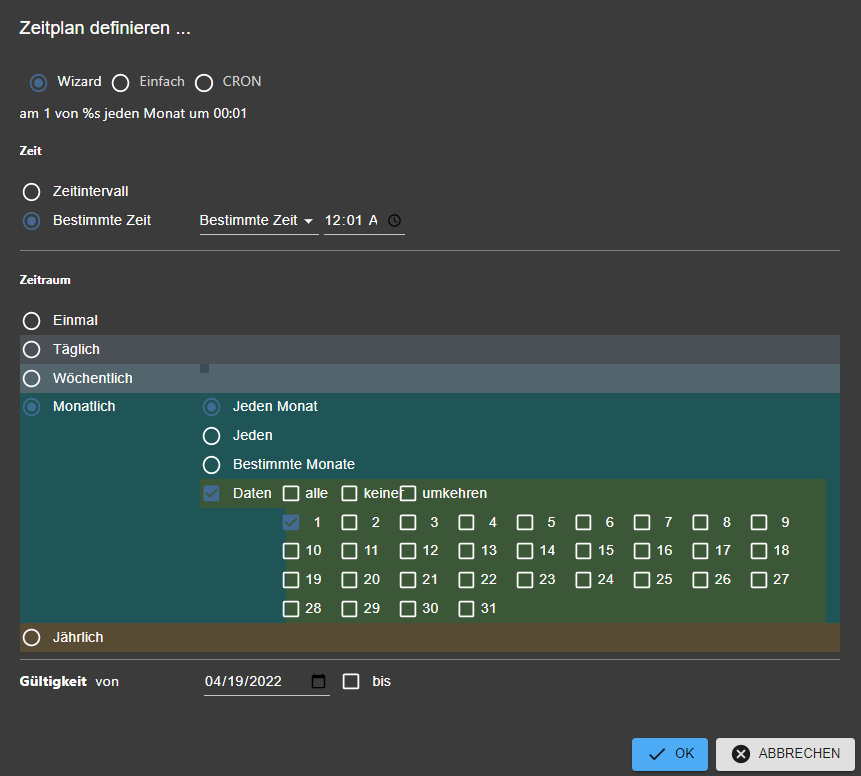The width and height of the screenshot is (861, 776).
Task: Open the calendar picker for Gültigkeit date
Action: (x=319, y=681)
